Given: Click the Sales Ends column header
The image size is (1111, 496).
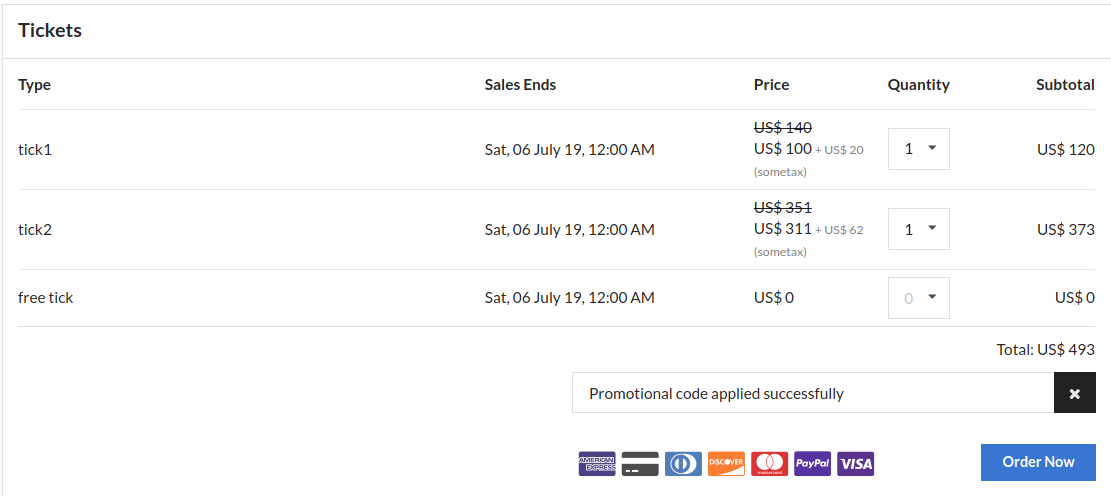Looking at the screenshot, I should (x=520, y=85).
